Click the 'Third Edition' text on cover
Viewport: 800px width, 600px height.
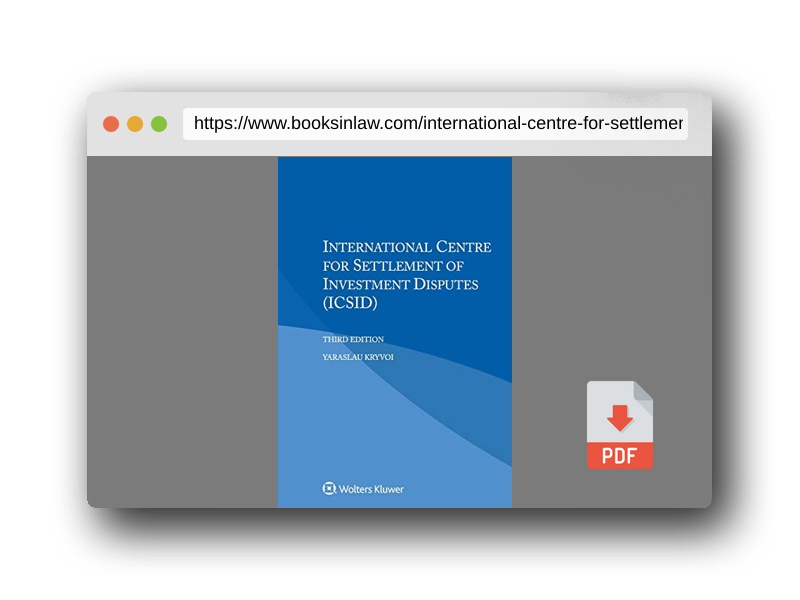tap(353, 339)
